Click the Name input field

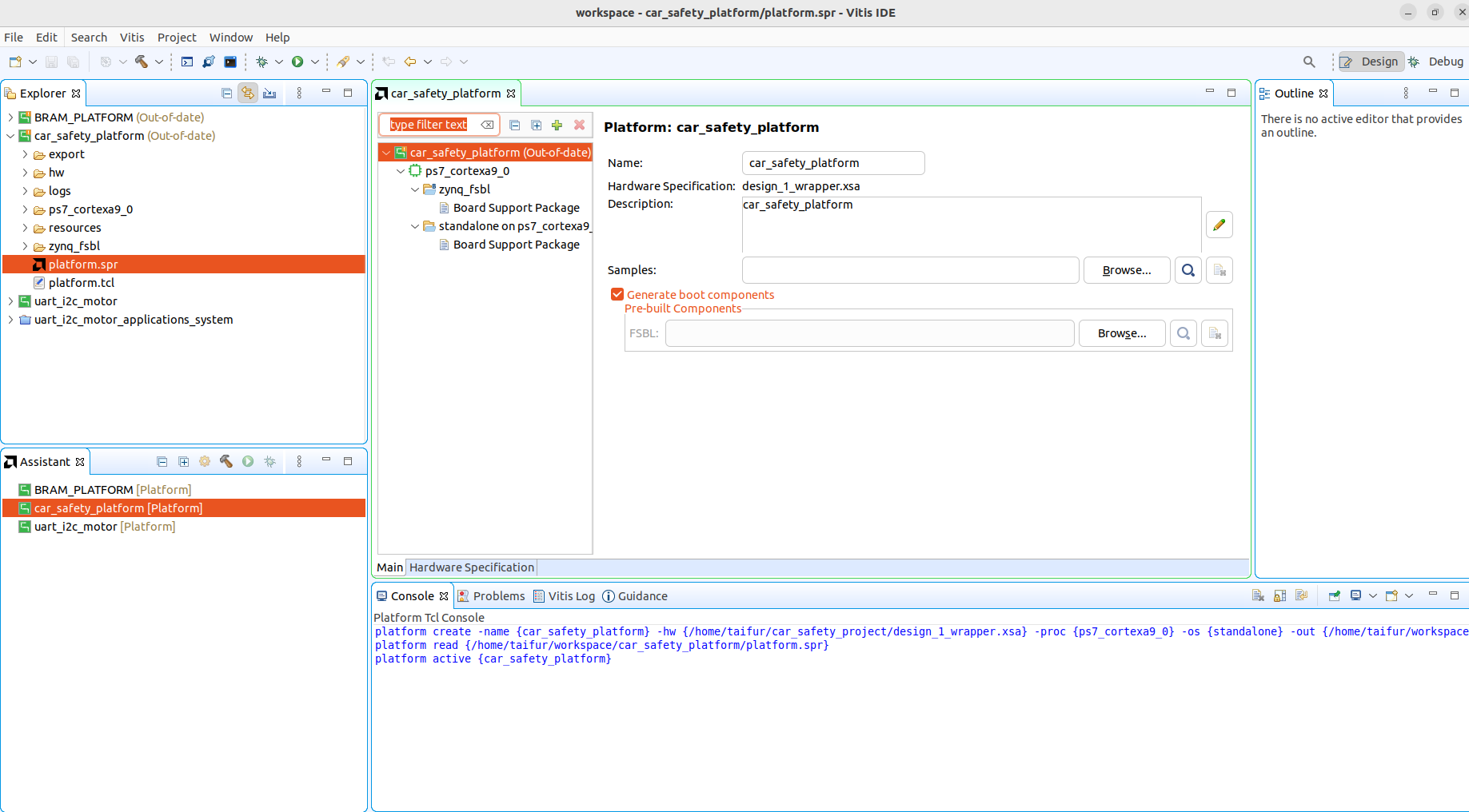833,163
